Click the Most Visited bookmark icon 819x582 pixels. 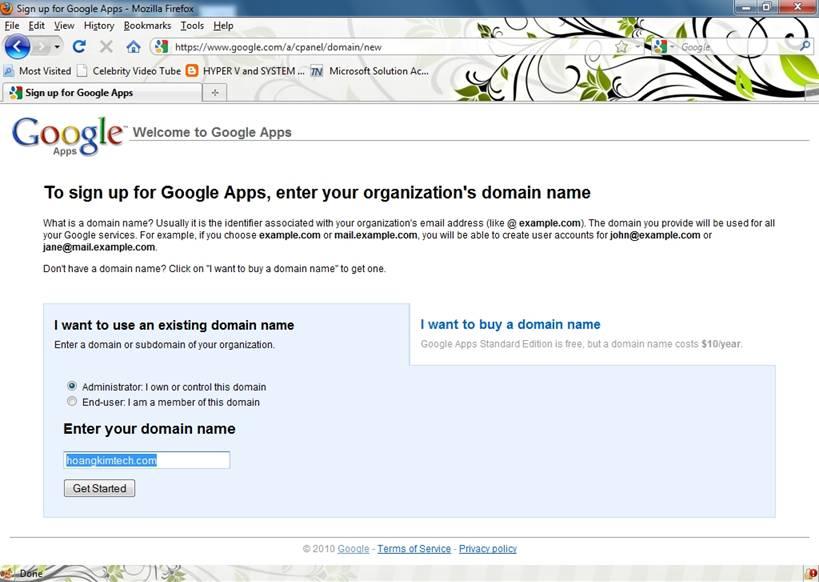point(9,71)
